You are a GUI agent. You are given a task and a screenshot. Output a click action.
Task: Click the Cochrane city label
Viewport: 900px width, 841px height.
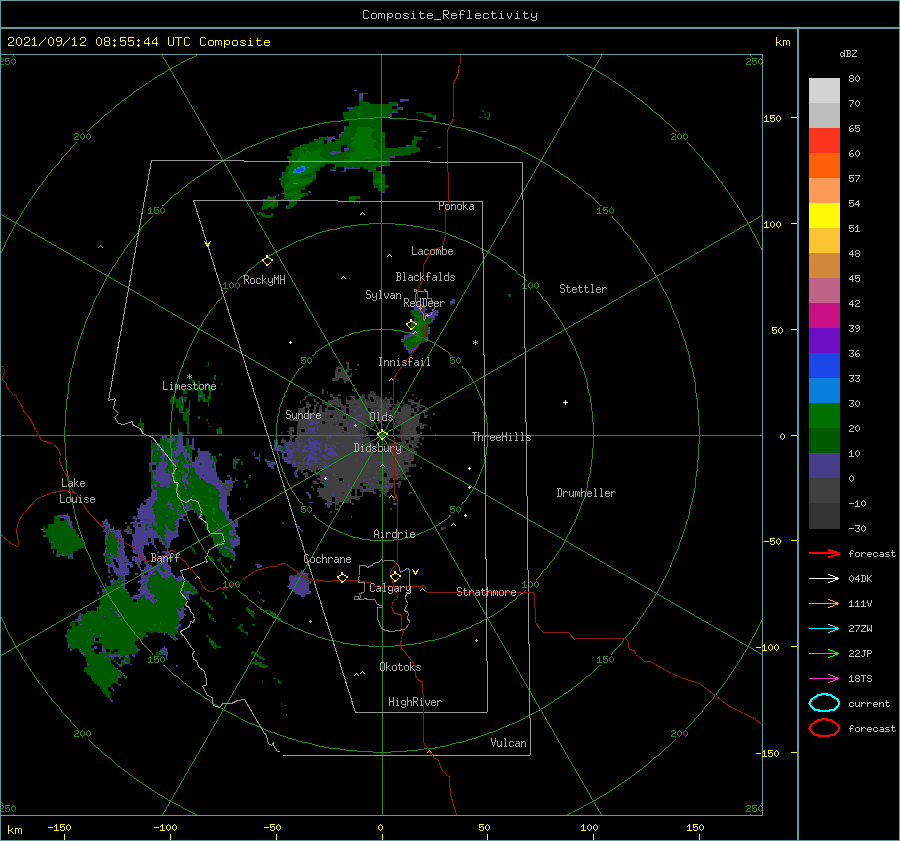[327, 559]
